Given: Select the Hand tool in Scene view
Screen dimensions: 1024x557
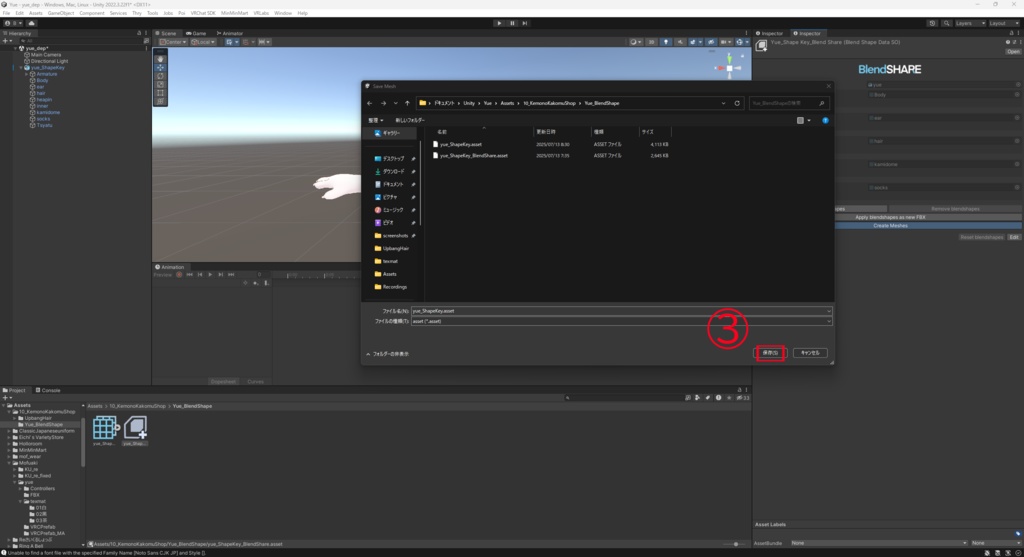Looking at the screenshot, I should point(160,59).
